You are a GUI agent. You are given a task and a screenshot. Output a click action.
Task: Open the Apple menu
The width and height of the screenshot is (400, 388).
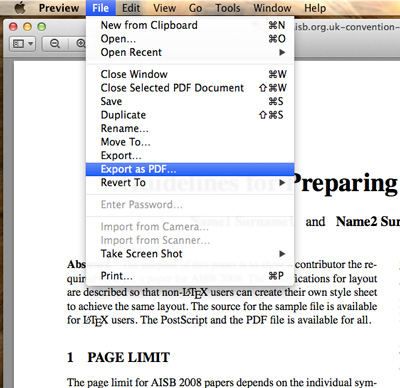20,8
